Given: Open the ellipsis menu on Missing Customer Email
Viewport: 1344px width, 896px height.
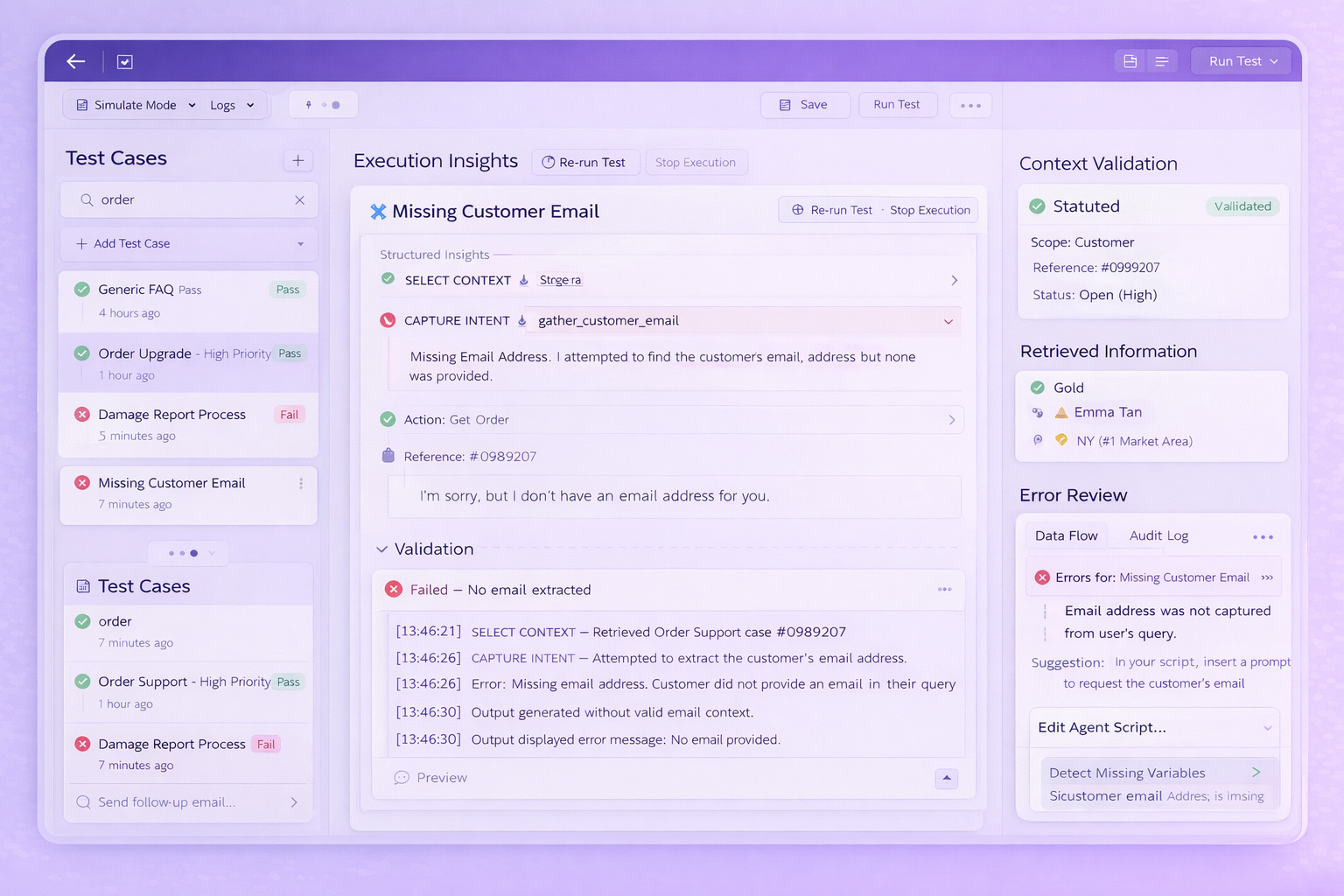Looking at the screenshot, I should tap(301, 483).
